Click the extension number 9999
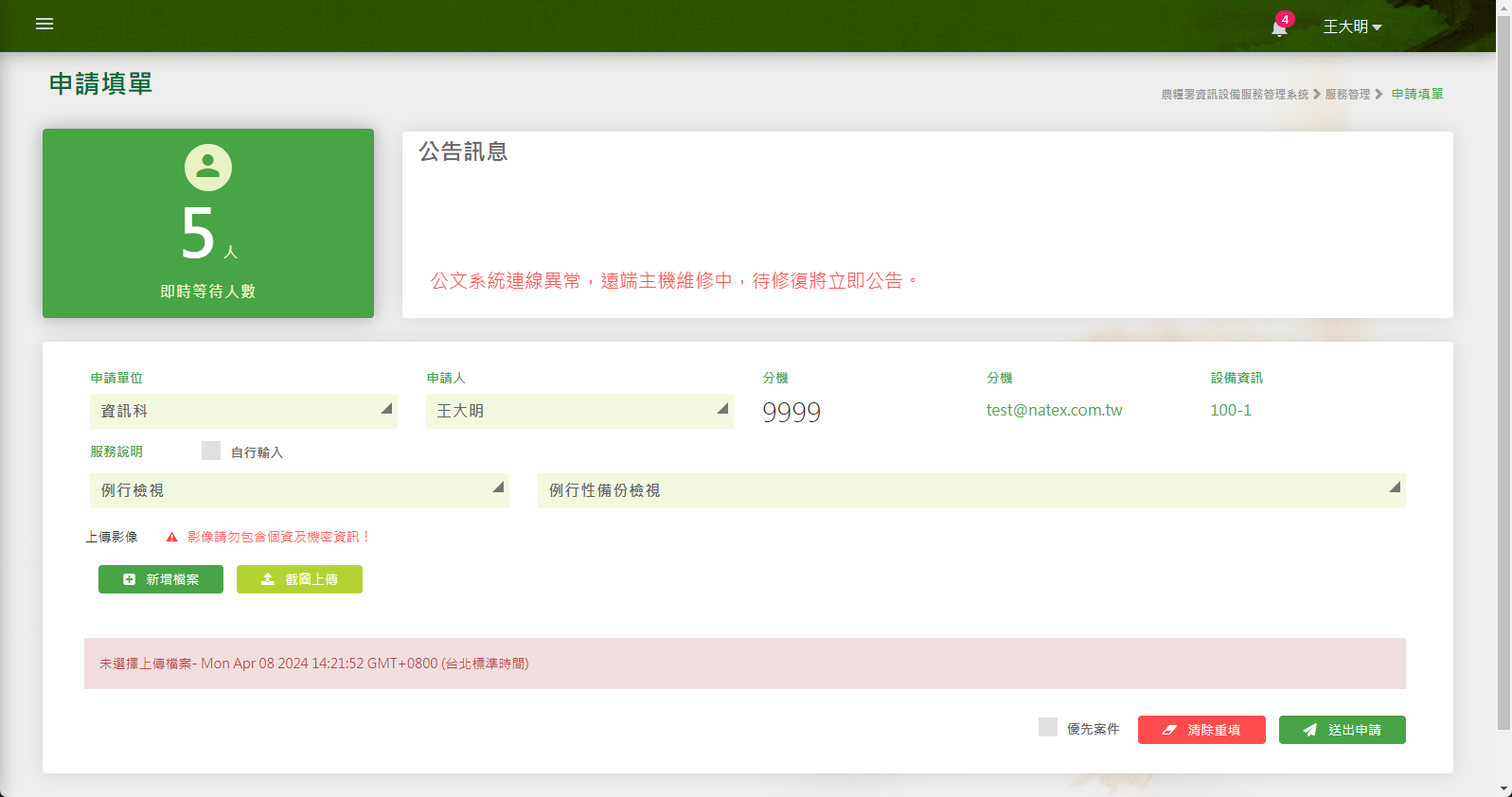The height and width of the screenshot is (797, 1512). tap(792, 412)
